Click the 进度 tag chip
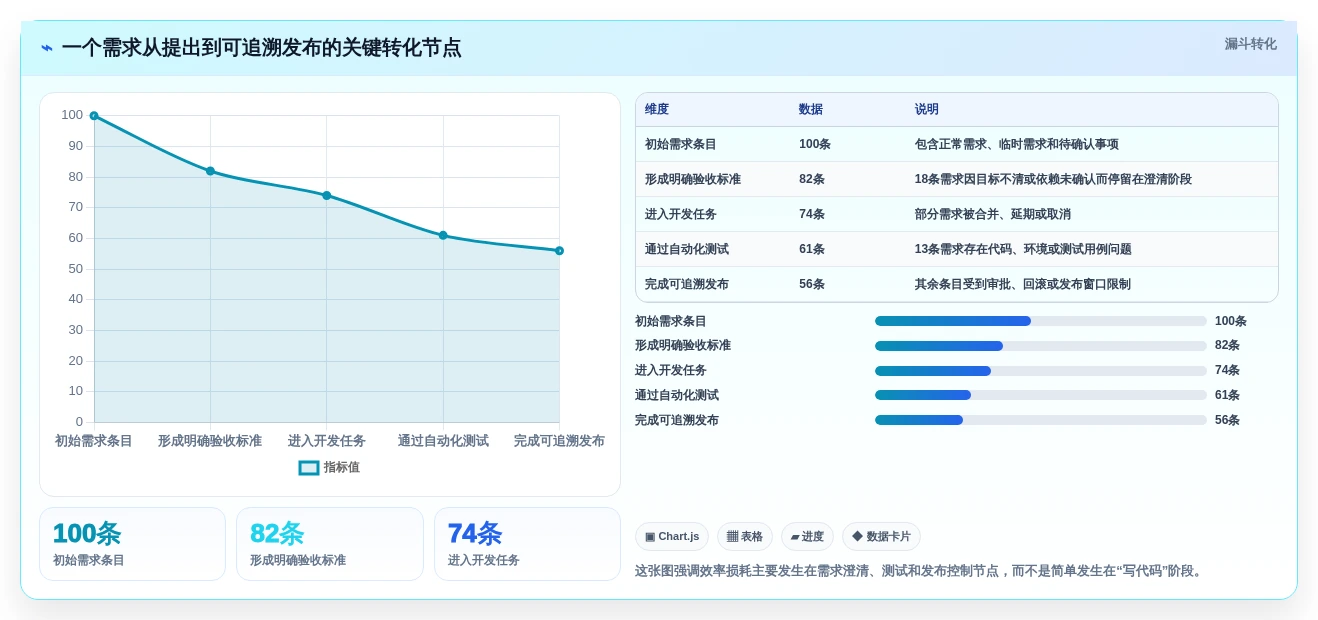 807,537
